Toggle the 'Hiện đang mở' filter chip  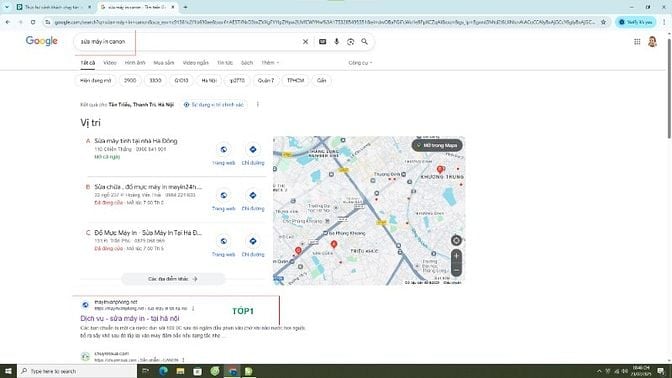(x=96, y=81)
